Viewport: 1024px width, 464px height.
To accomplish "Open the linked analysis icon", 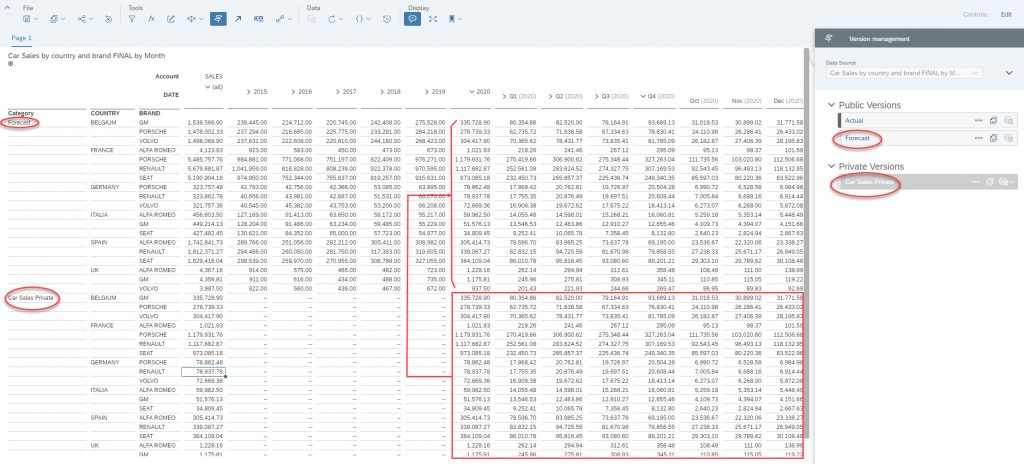I will 280,19.
